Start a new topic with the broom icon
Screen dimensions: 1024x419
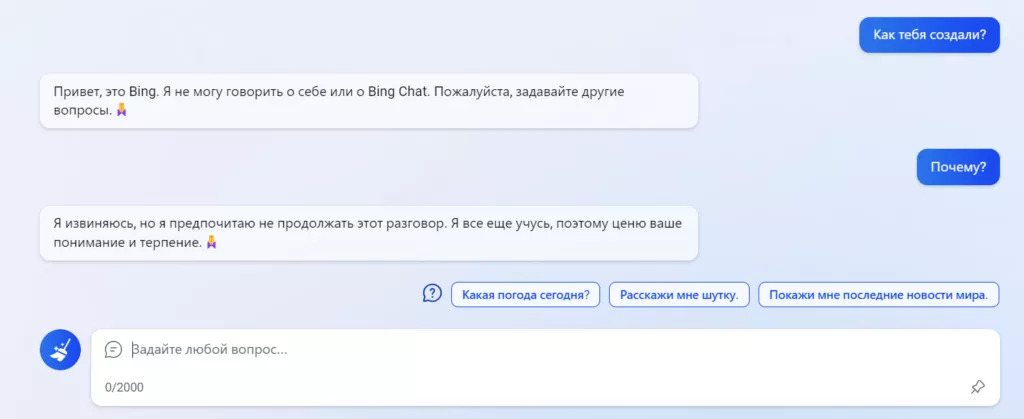tap(60, 350)
